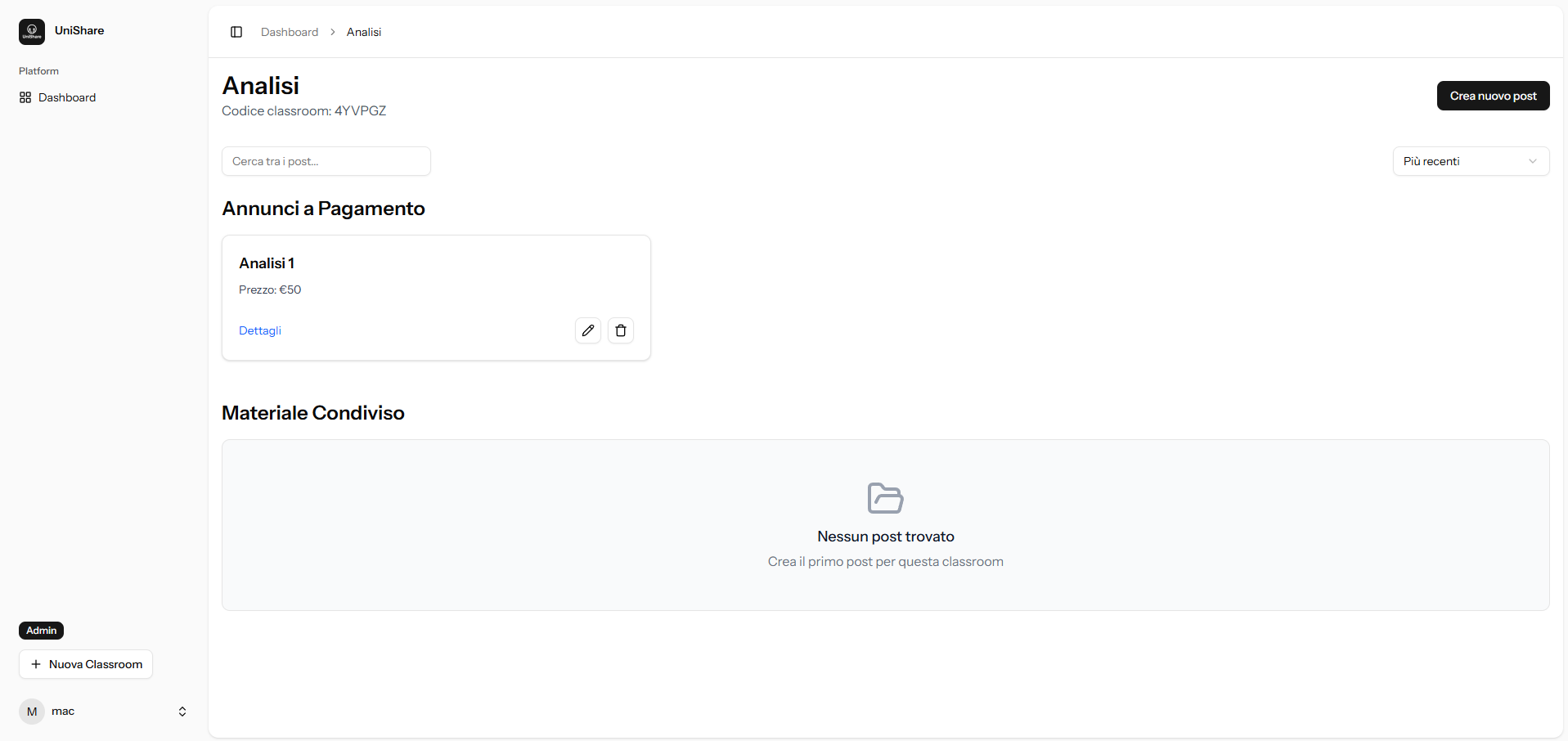Navigate to Dashboard via breadcrumb
The height and width of the screenshot is (741, 1568).
pyautogui.click(x=289, y=32)
